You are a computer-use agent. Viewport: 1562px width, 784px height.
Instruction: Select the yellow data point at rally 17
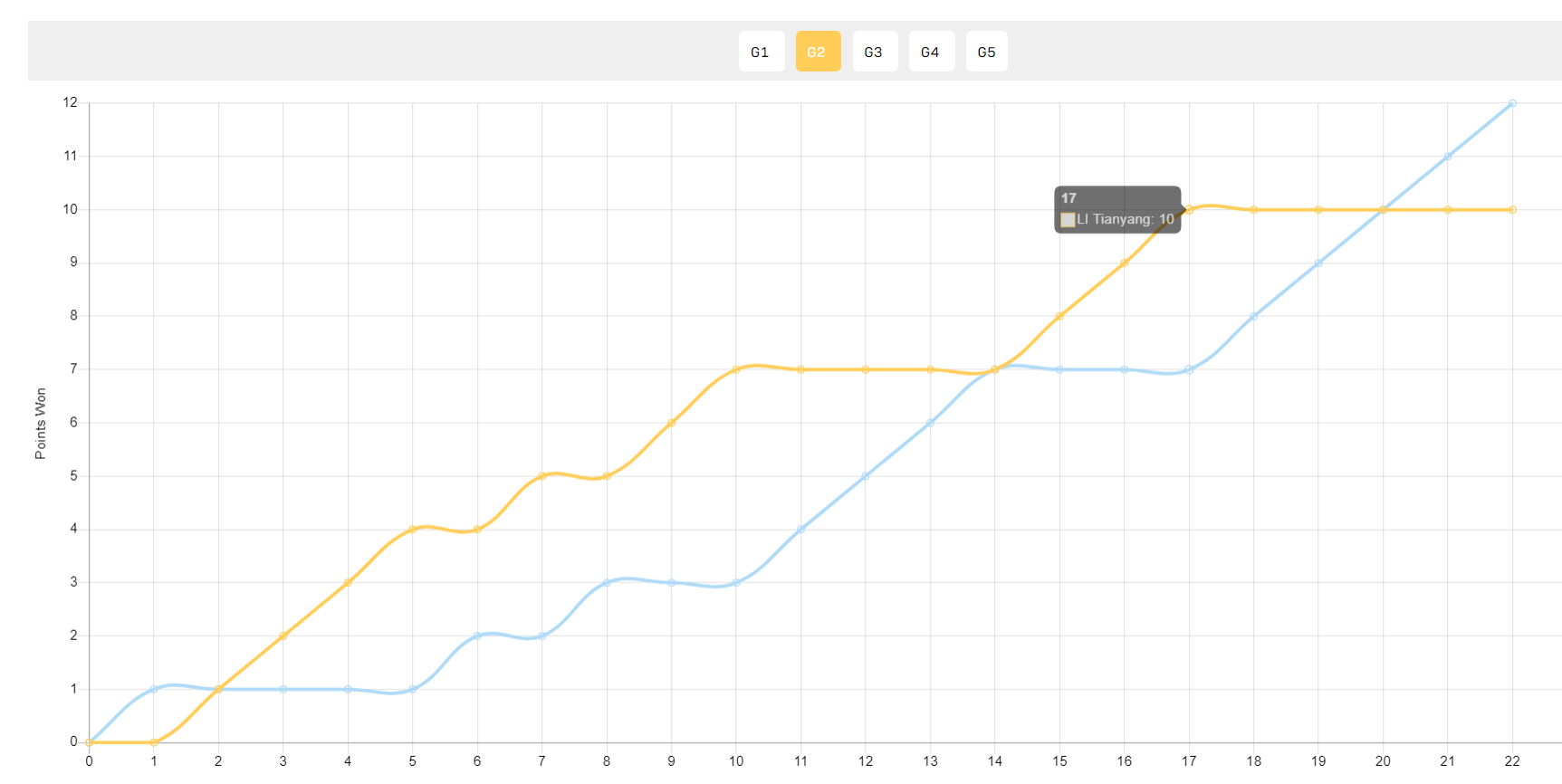coord(1189,210)
